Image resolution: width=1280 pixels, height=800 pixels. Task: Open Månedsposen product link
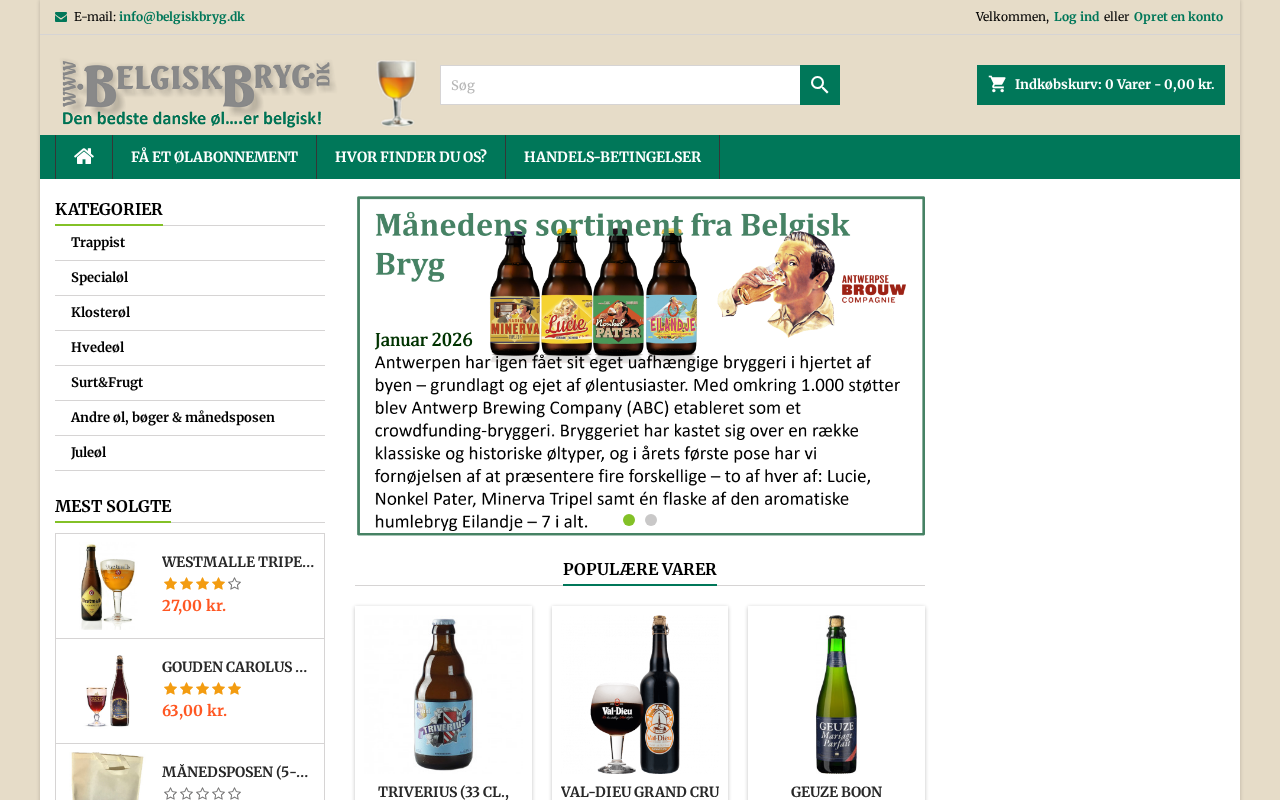235,772
